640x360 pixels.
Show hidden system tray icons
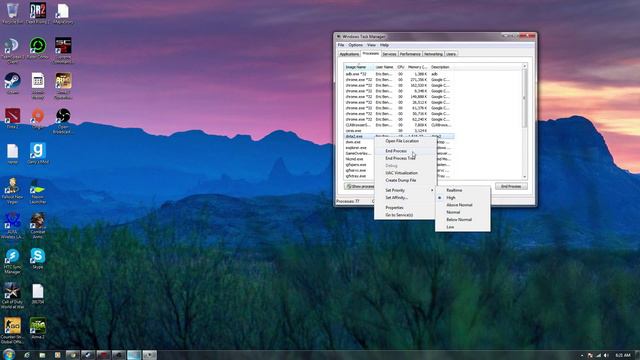[582, 356]
